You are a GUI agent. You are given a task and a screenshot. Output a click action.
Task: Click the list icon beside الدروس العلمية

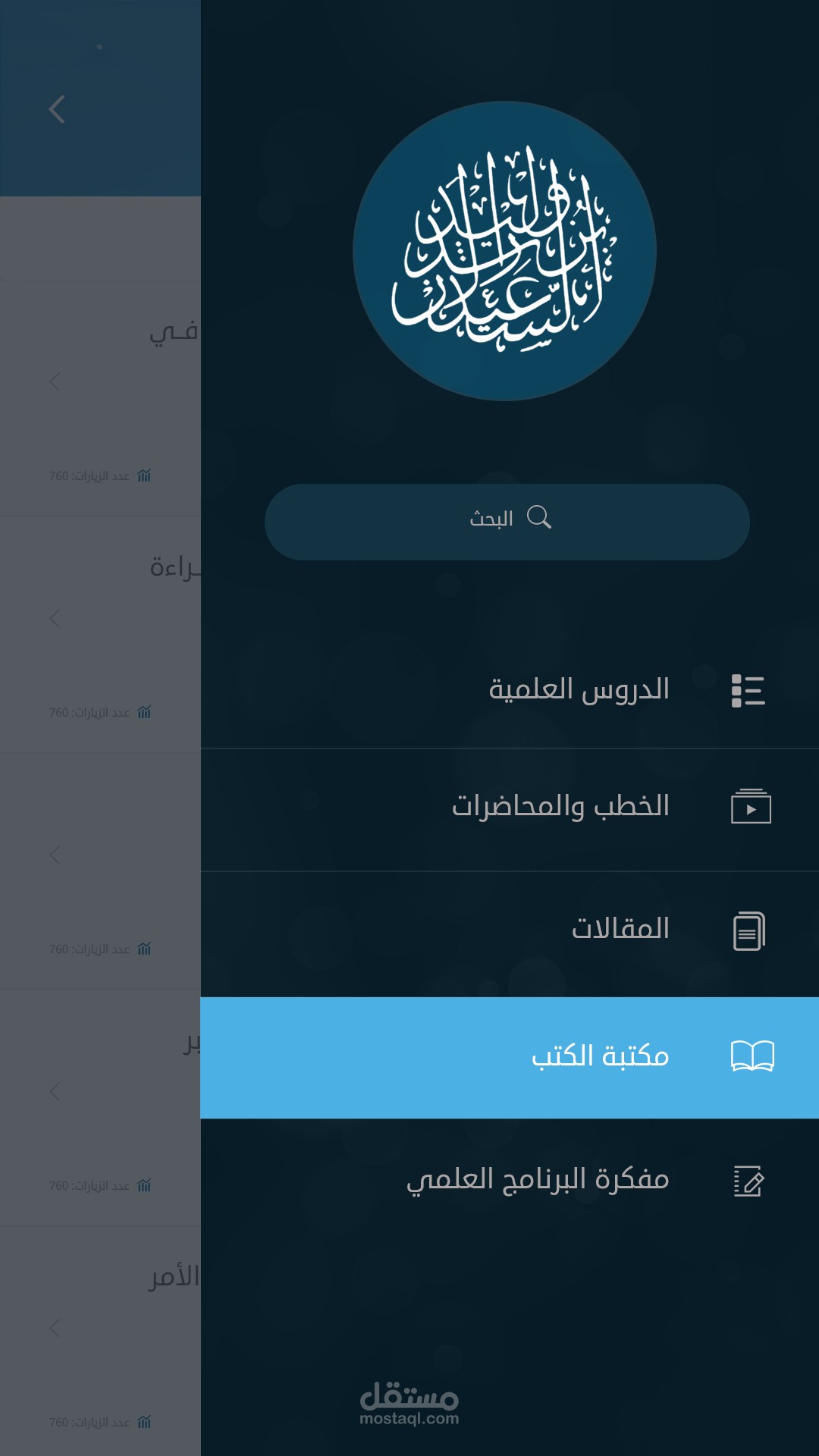pos(748,691)
